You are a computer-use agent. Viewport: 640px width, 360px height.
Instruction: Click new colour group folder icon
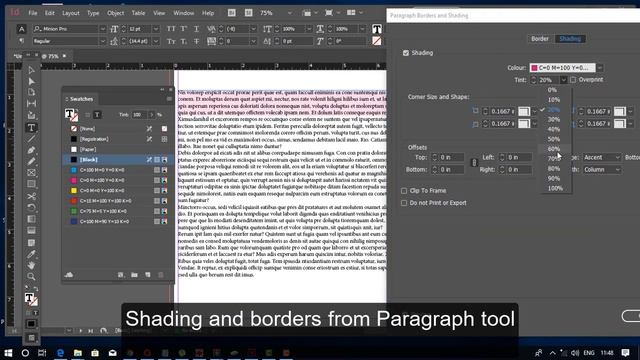[134, 275]
